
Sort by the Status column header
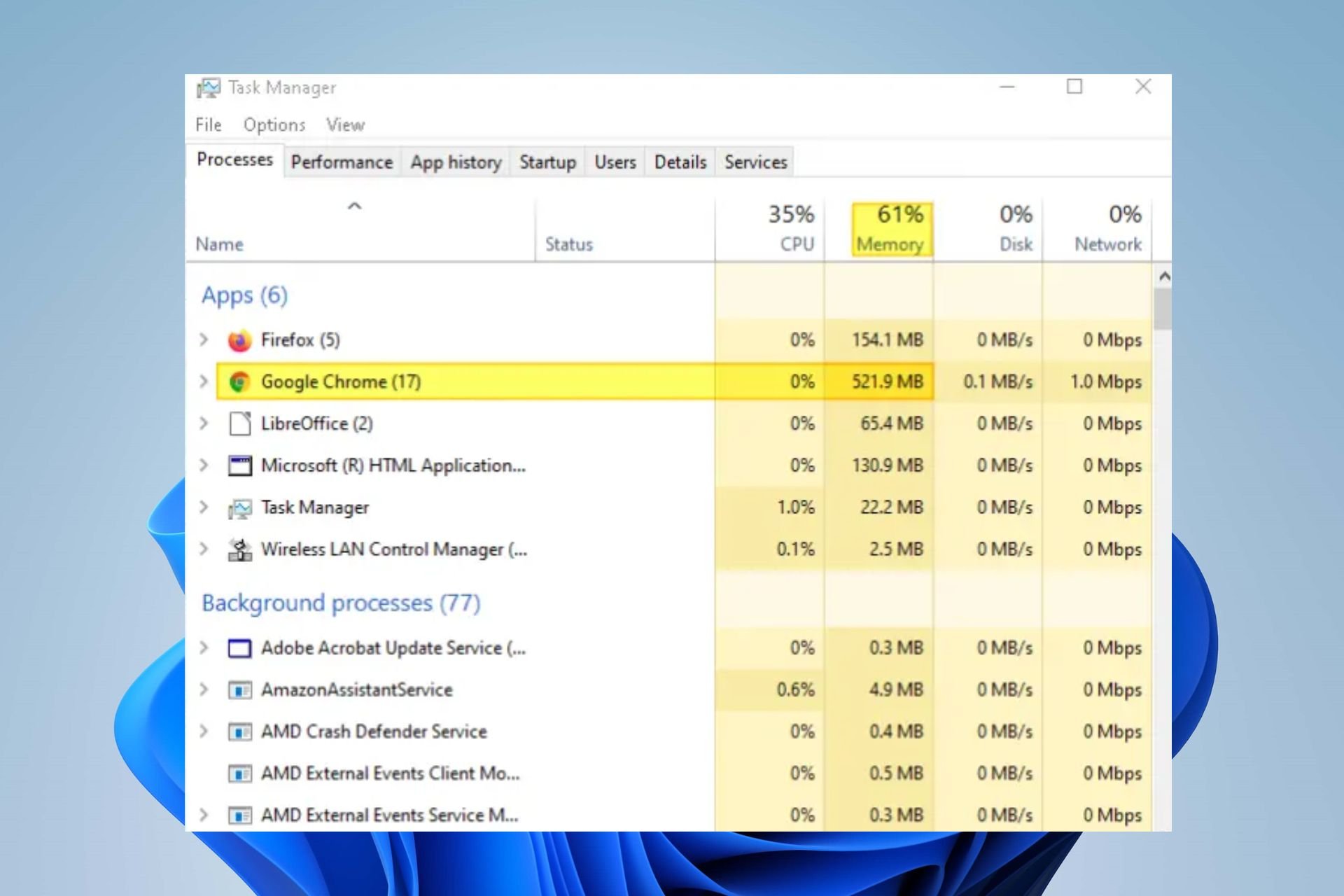[x=625, y=231]
